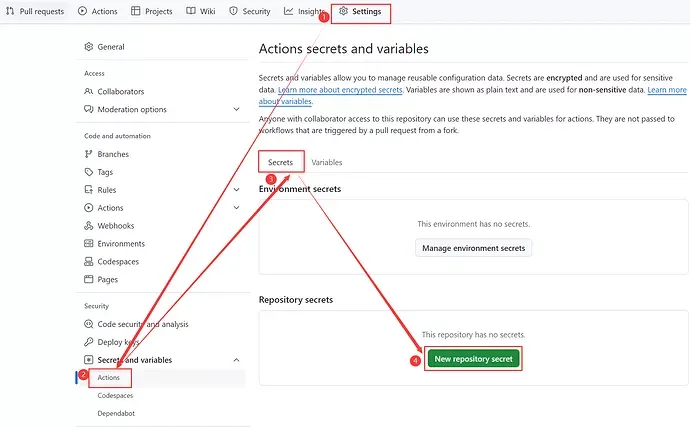Click the Environments icon in sidebar
Screen dimensions: 690x428
[x=89, y=244]
